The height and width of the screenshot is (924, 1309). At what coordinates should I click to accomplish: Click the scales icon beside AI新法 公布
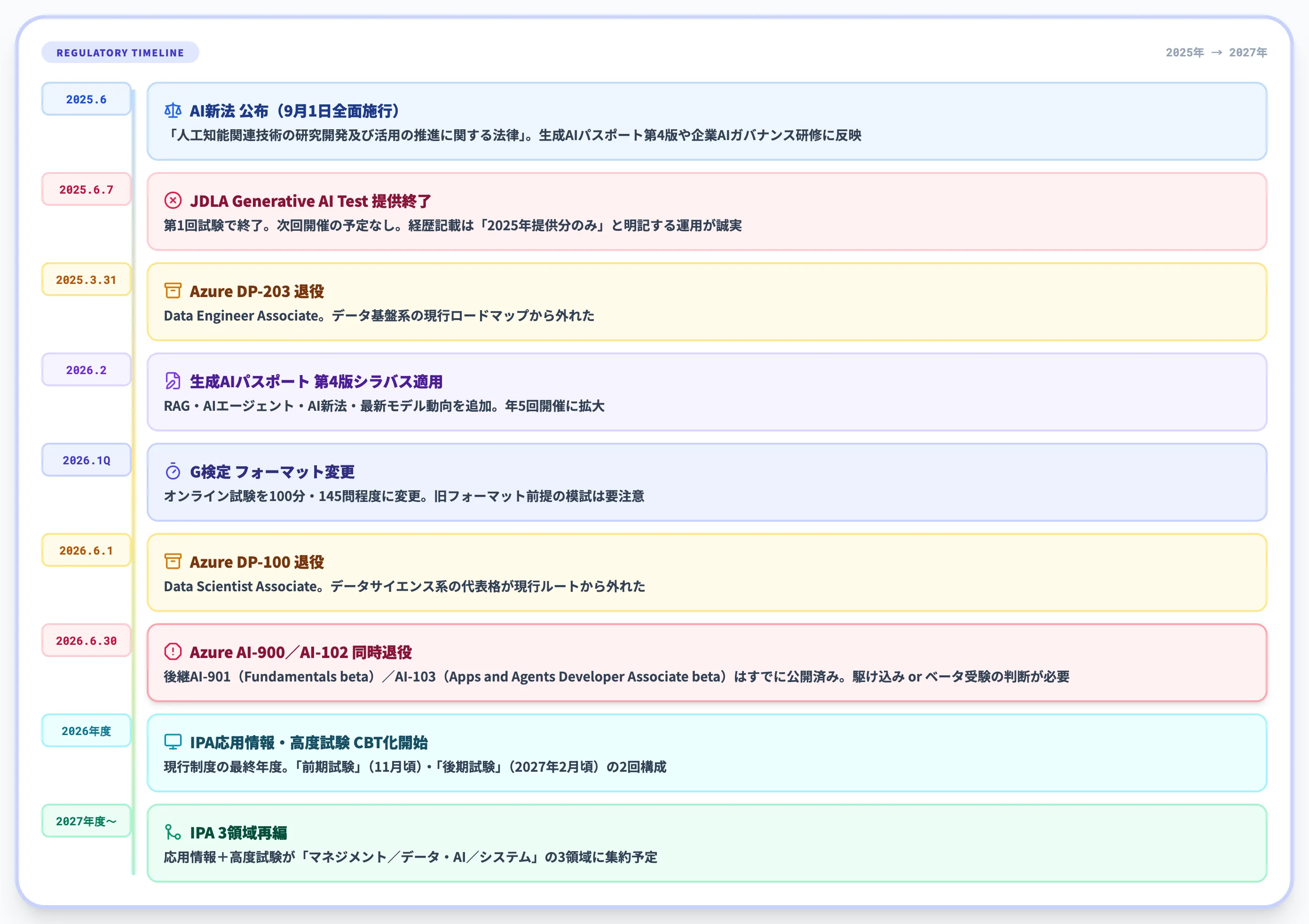173,110
